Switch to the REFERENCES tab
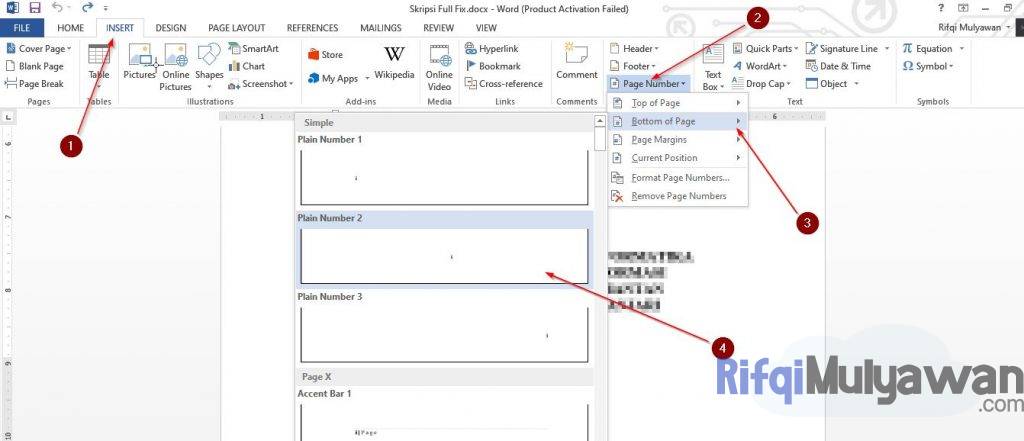Viewport: 1024px width, 441px height. (312, 28)
